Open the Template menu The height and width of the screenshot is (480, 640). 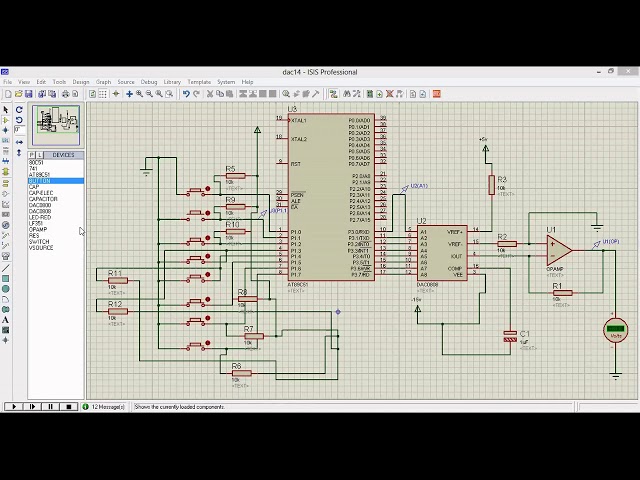[x=199, y=82]
